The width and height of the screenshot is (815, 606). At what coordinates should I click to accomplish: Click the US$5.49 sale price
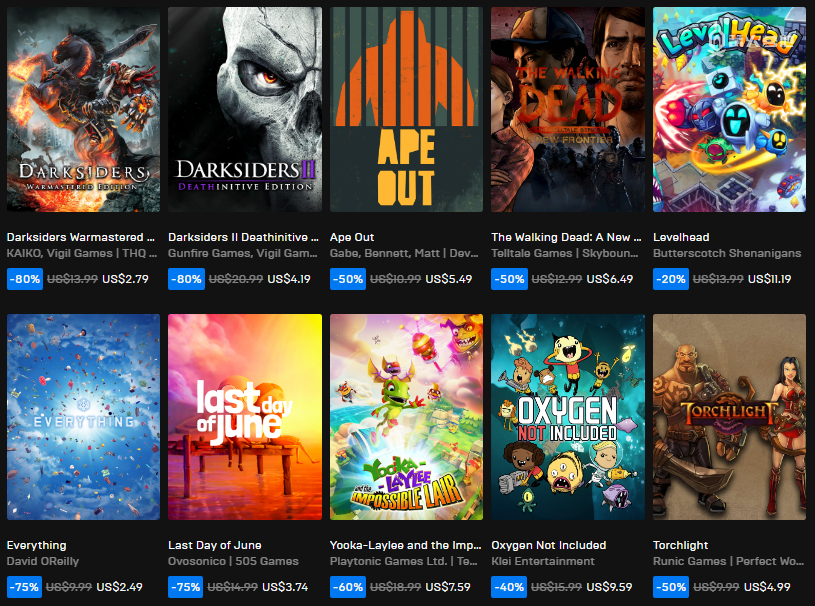coord(449,279)
